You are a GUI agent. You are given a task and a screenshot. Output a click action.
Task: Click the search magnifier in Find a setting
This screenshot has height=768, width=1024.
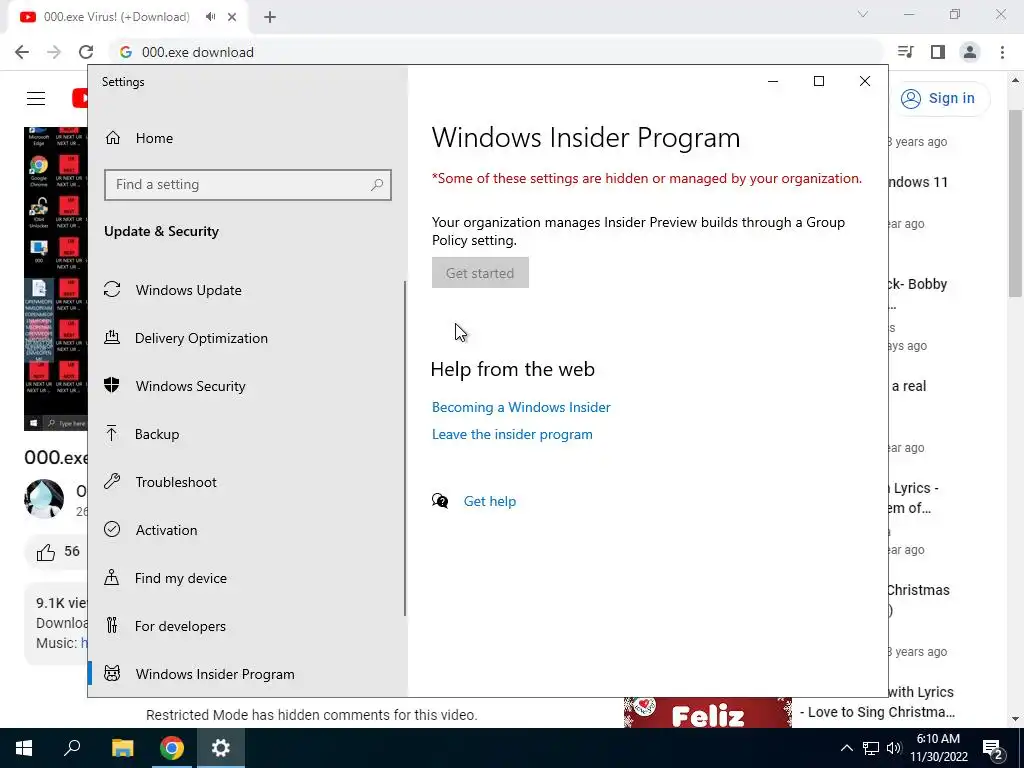coord(377,185)
